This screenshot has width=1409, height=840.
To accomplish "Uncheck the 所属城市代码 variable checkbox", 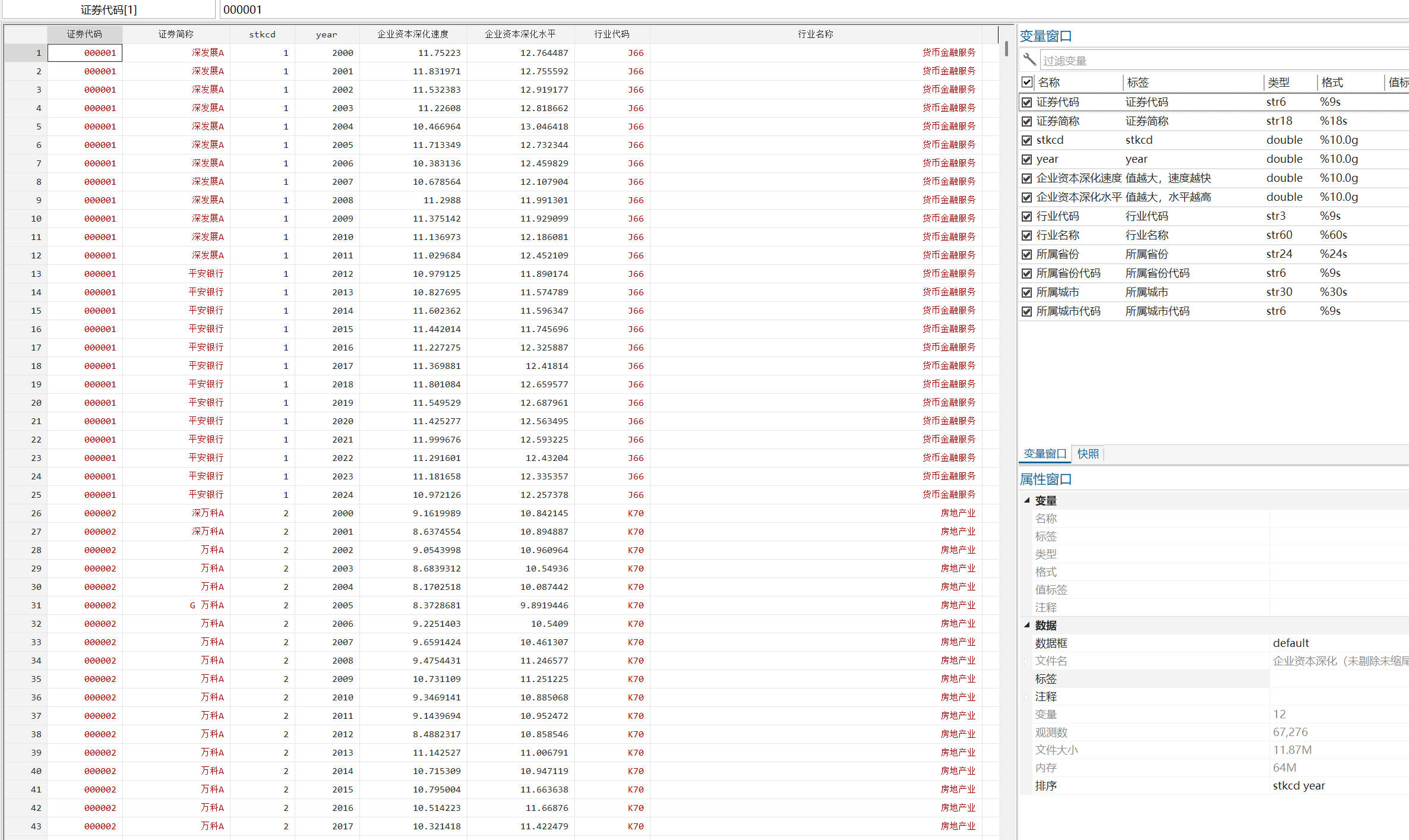I will pyautogui.click(x=1026, y=311).
